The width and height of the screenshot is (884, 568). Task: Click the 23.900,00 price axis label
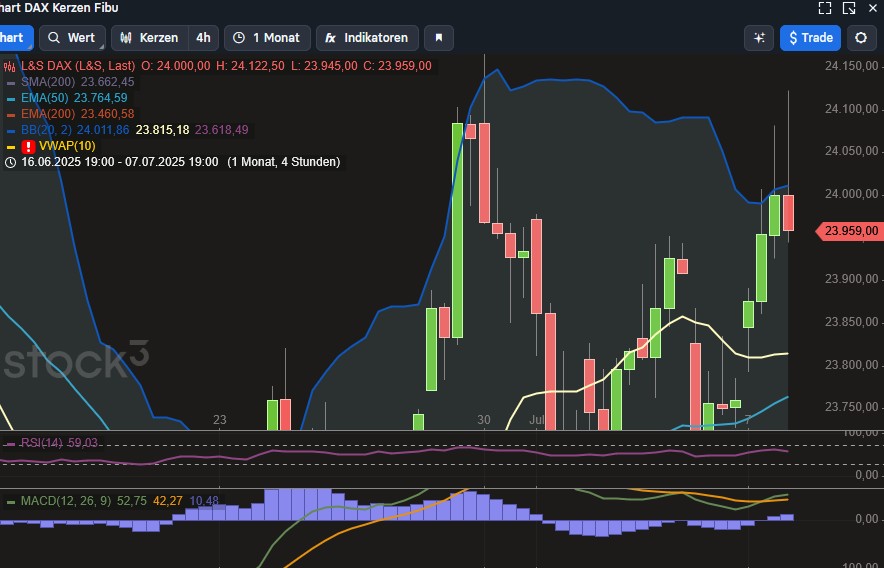coord(851,279)
